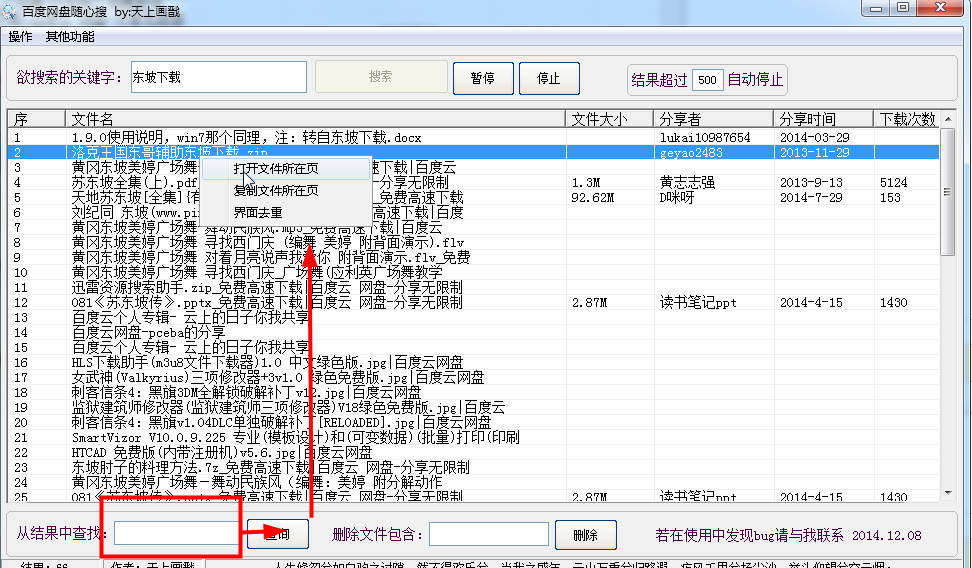Click download count '5124' cell

point(893,183)
